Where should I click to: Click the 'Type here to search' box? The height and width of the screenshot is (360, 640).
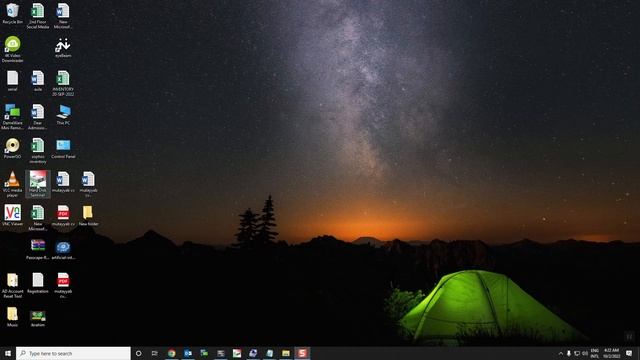coord(73,353)
